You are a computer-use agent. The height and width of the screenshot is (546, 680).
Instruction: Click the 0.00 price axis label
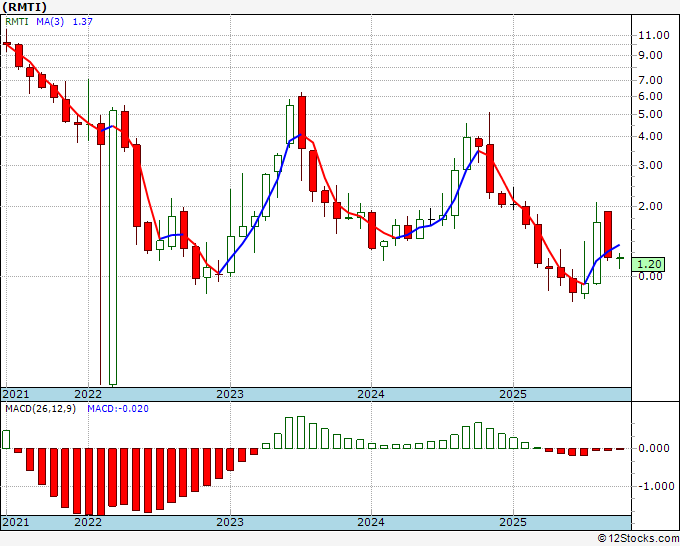651,276
